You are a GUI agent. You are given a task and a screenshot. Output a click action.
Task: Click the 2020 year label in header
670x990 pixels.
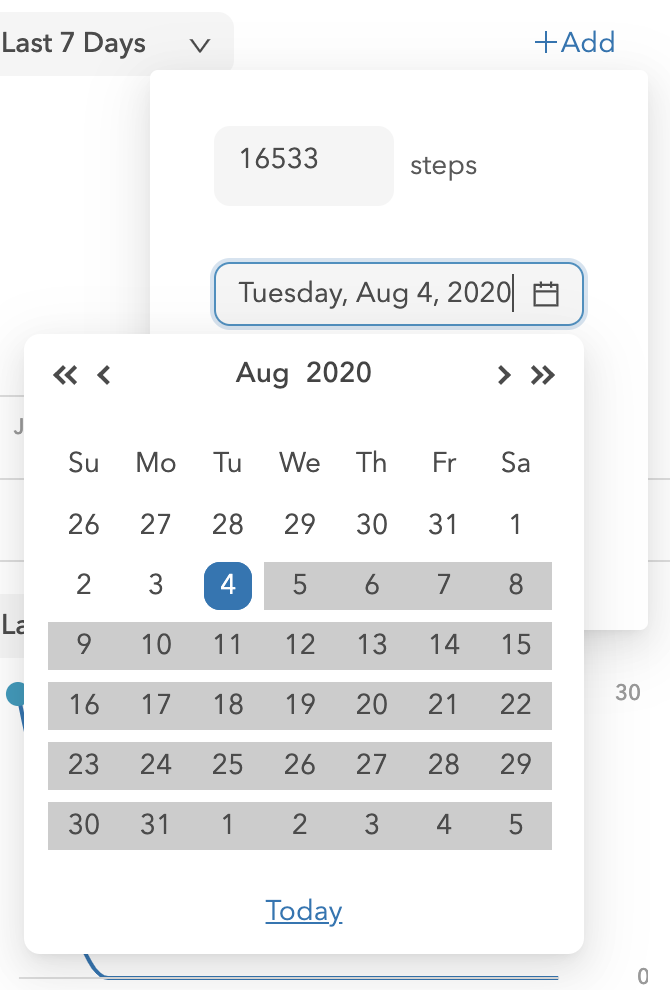tap(339, 373)
